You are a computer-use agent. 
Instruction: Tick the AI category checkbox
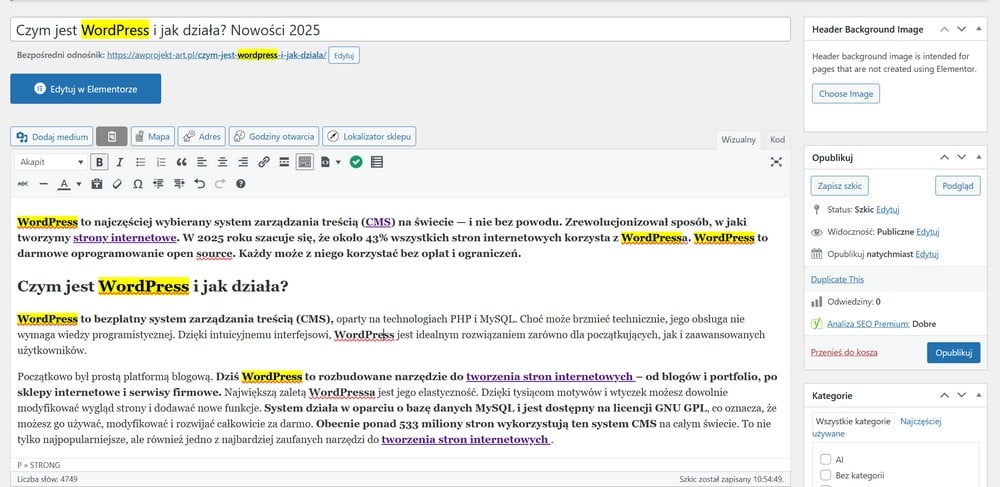point(825,459)
